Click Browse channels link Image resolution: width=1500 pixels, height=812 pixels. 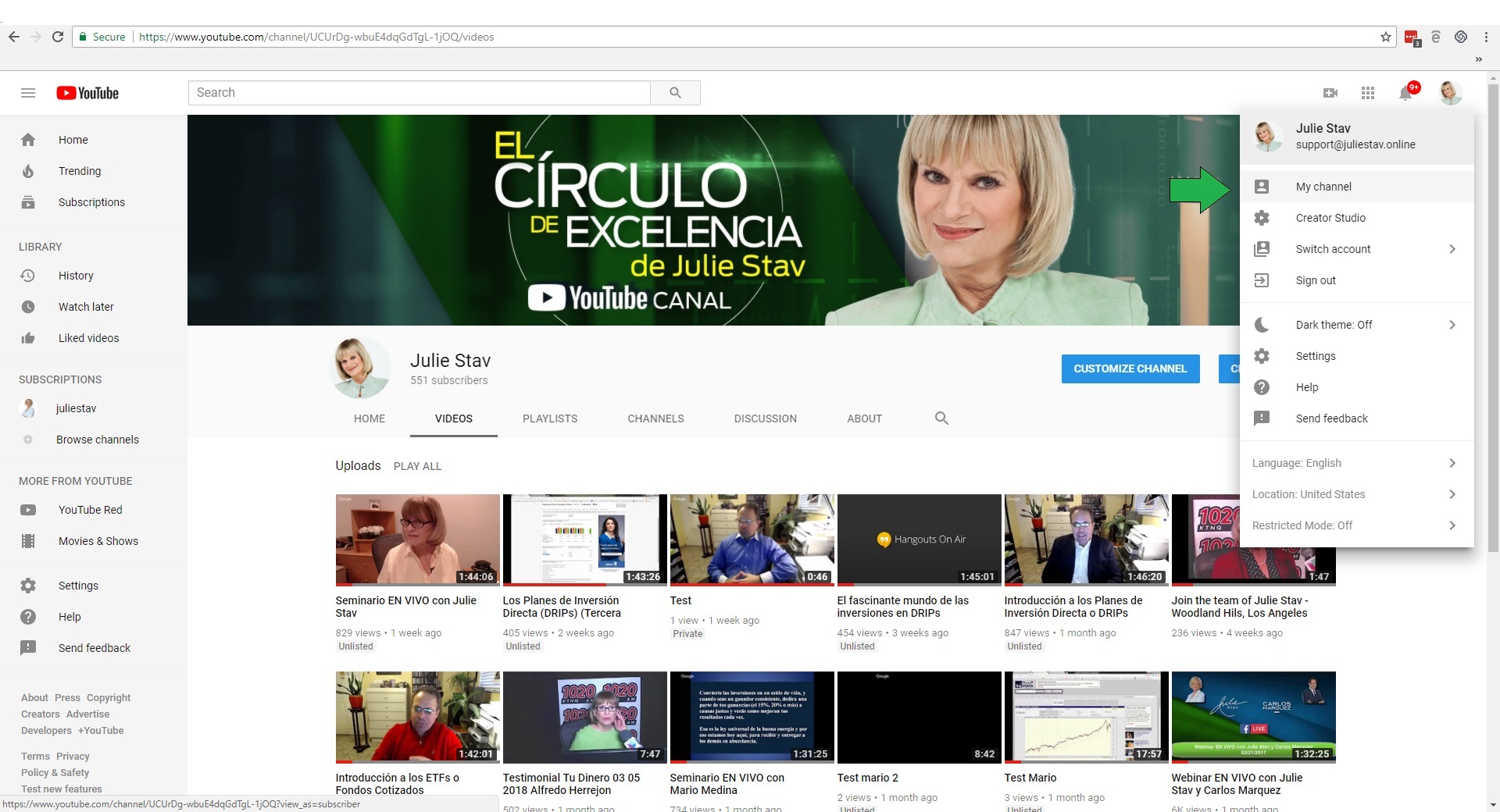(97, 440)
